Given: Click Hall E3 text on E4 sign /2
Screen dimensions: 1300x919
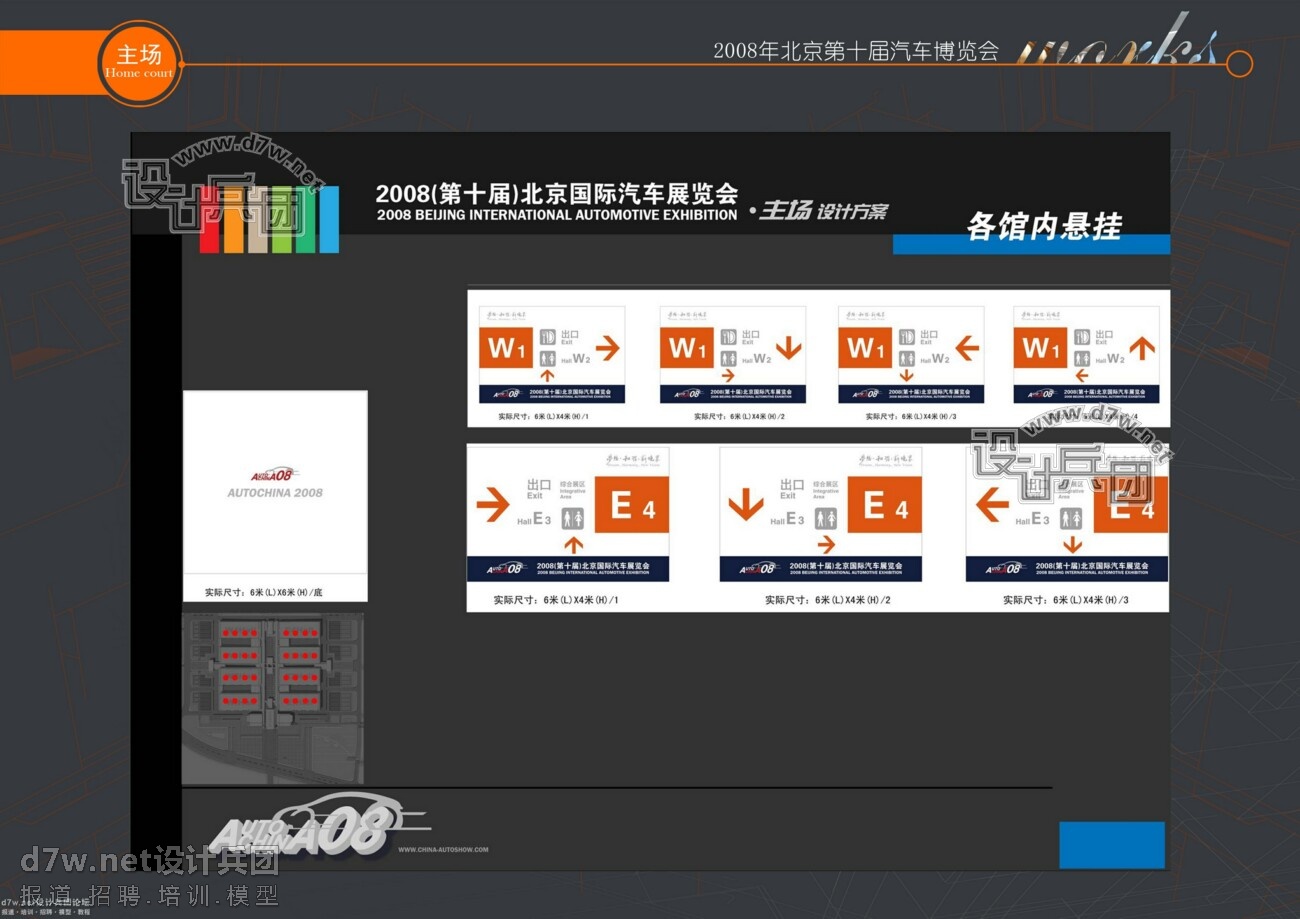Looking at the screenshot, I should (788, 519).
